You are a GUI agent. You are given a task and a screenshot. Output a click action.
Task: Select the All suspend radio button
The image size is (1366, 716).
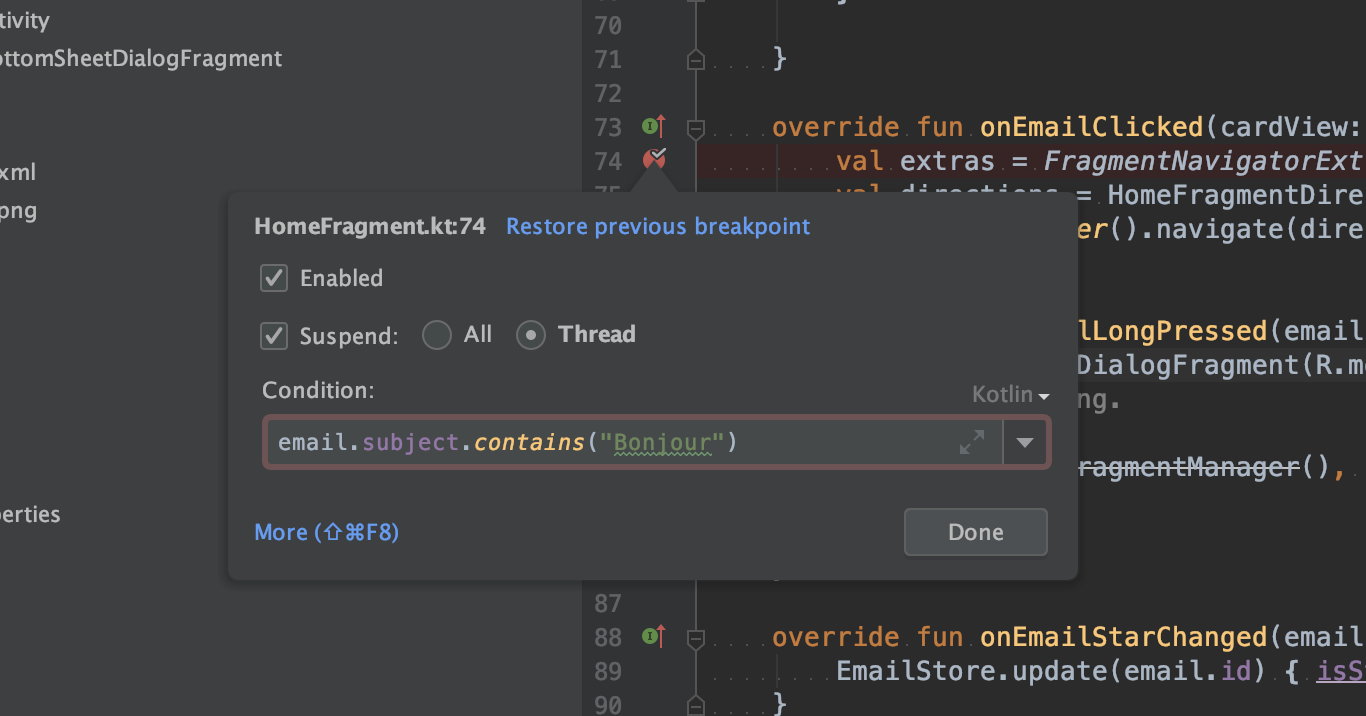coord(437,335)
